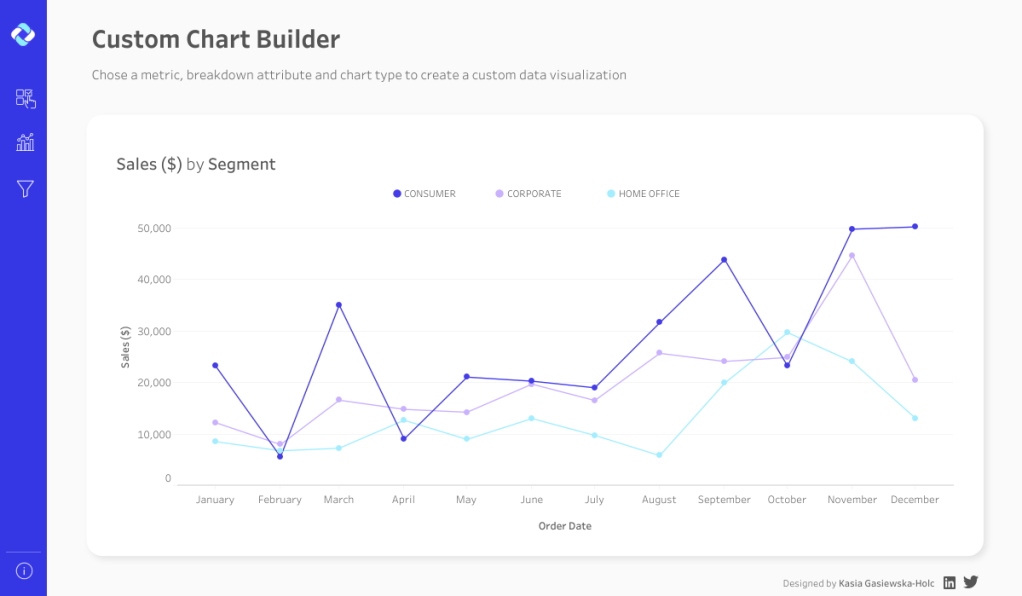Click the Order Date axis title
The height and width of the screenshot is (596, 1022).
[565, 526]
